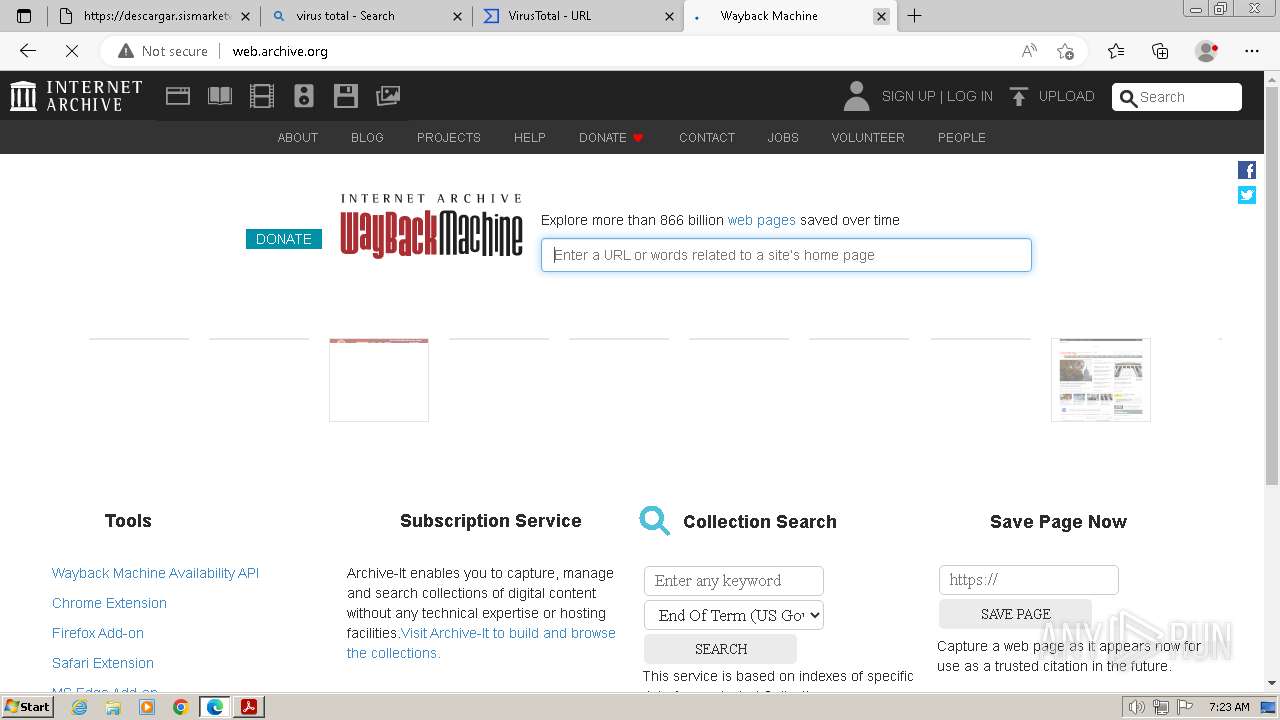Viewport: 1280px width, 720px height.
Task: Open the Safari Extension link
Action: 103,663
